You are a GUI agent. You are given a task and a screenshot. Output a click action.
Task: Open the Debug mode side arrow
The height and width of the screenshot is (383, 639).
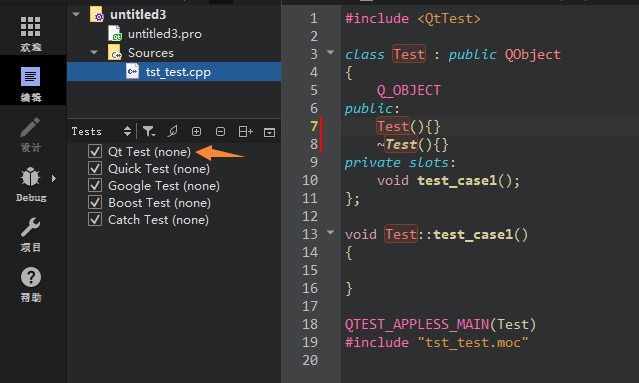tap(54, 178)
